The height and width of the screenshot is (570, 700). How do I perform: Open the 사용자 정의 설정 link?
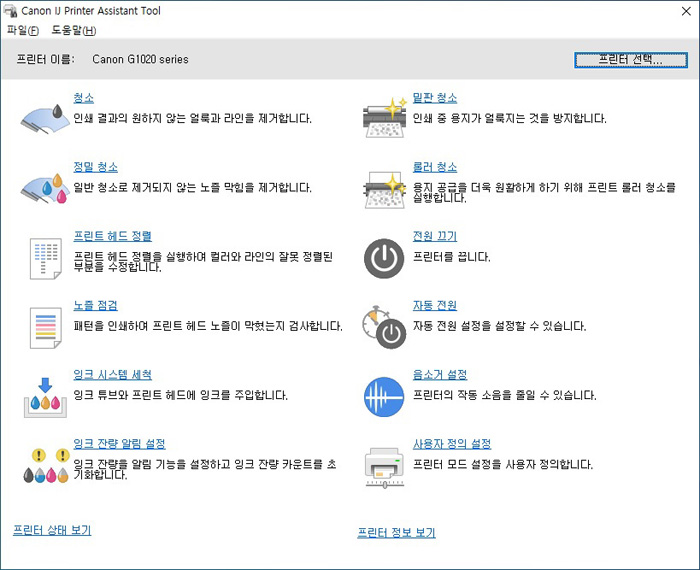point(452,444)
